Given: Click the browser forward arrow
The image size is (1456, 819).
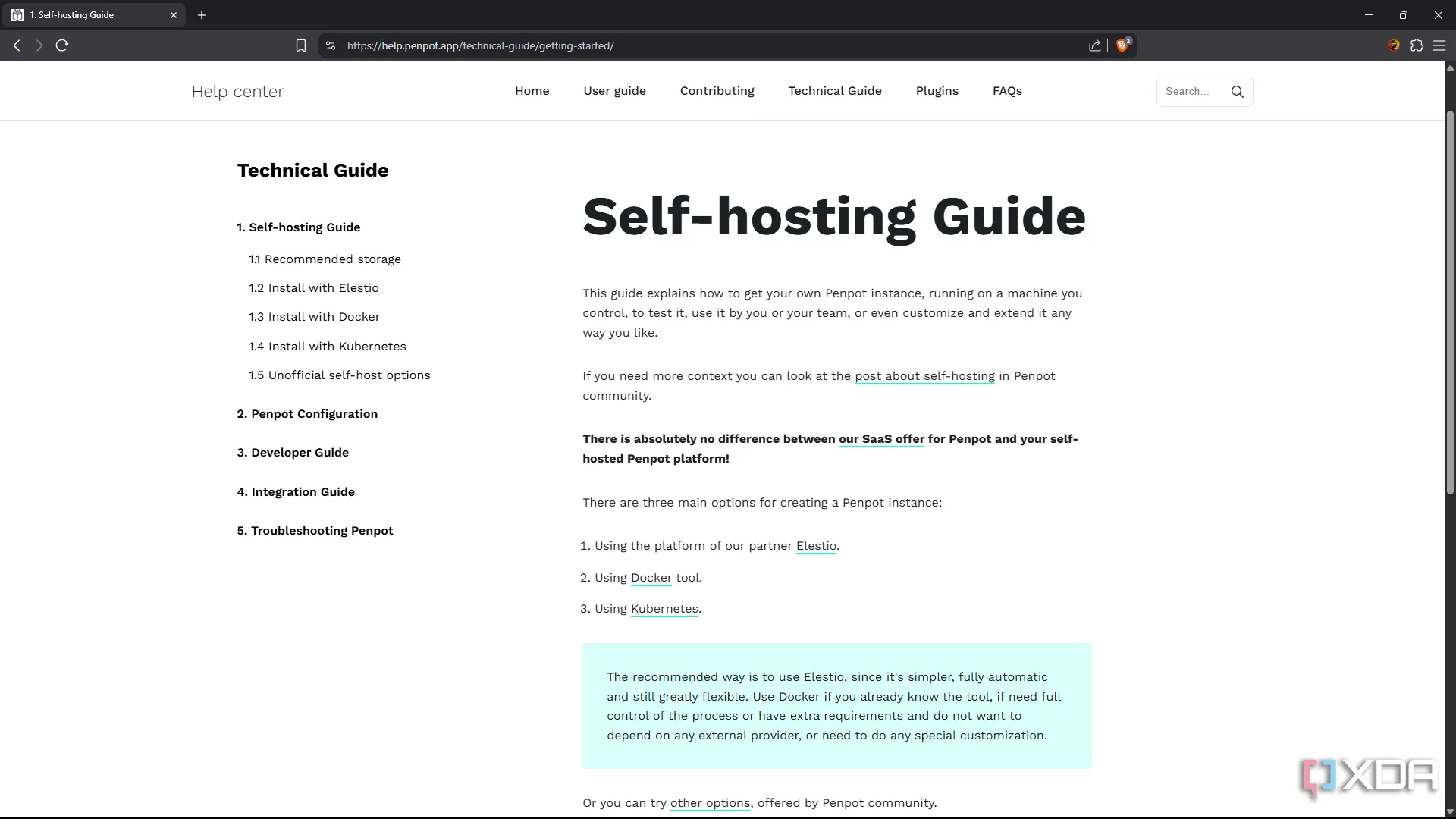Looking at the screenshot, I should click(x=39, y=45).
